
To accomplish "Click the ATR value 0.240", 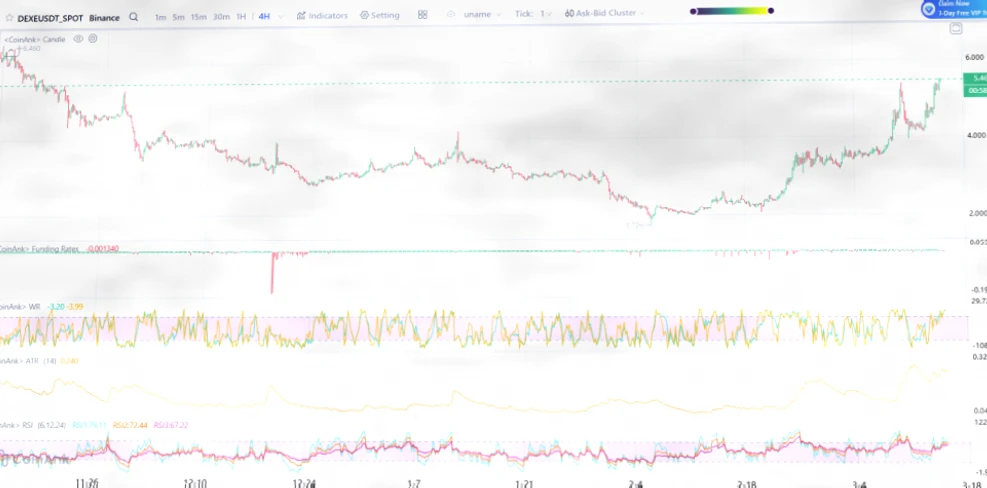I will pos(69,361).
